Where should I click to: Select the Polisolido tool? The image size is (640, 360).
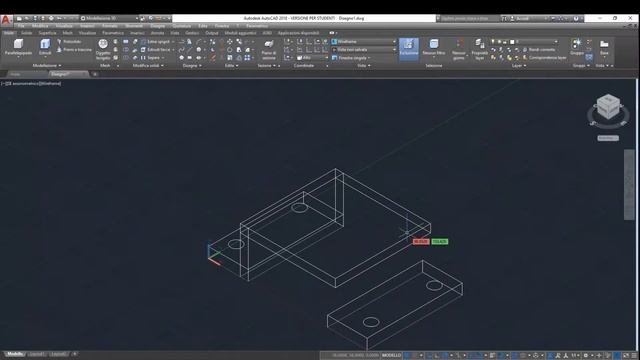(x=69, y=42)
